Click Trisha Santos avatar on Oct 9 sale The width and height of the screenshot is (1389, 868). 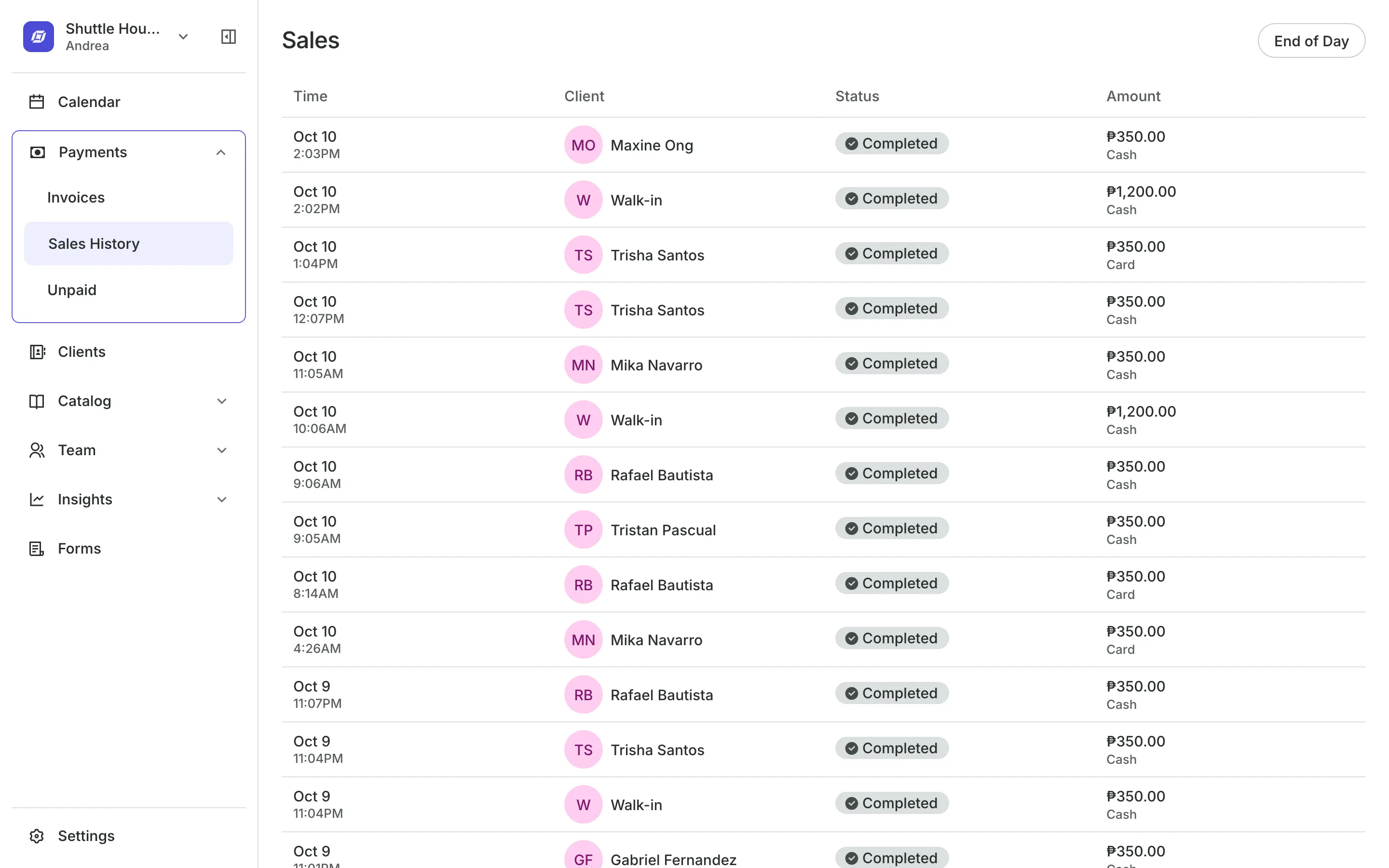click(x=583, y=750)
